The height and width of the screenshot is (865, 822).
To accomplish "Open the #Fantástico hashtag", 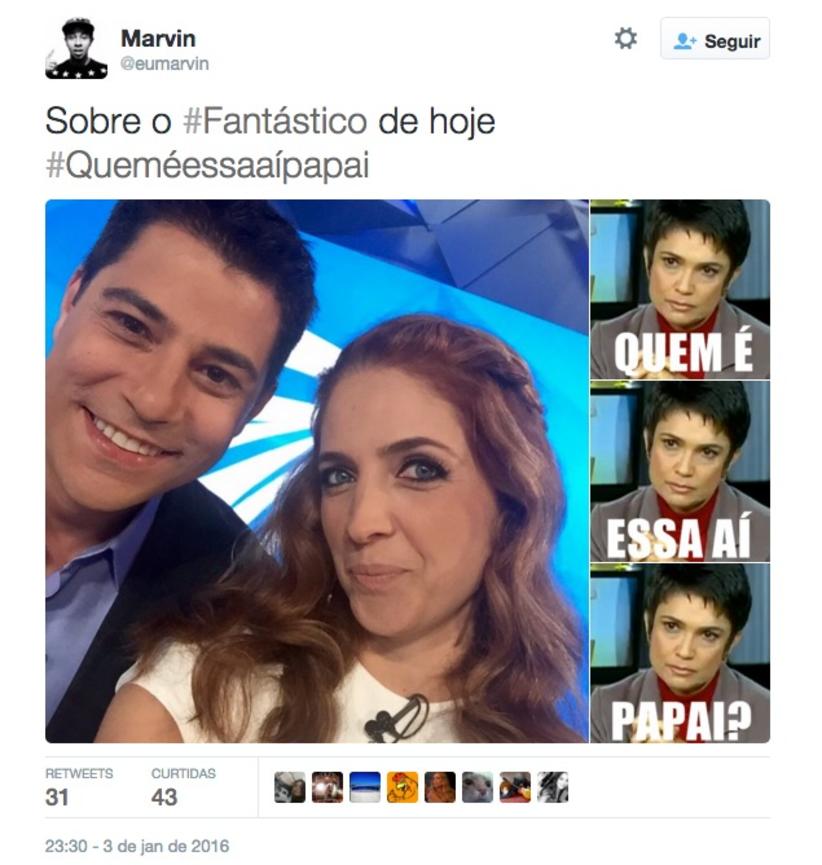I will (275, 121).
